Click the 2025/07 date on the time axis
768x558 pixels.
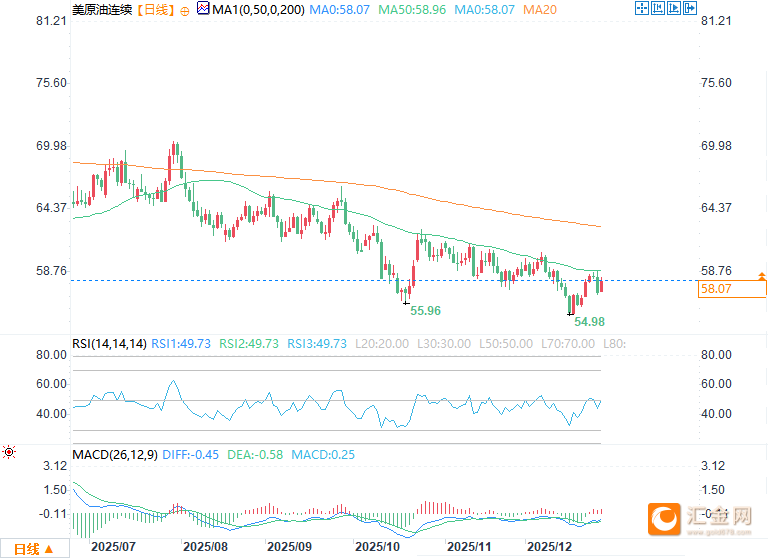tap(113, 547)
